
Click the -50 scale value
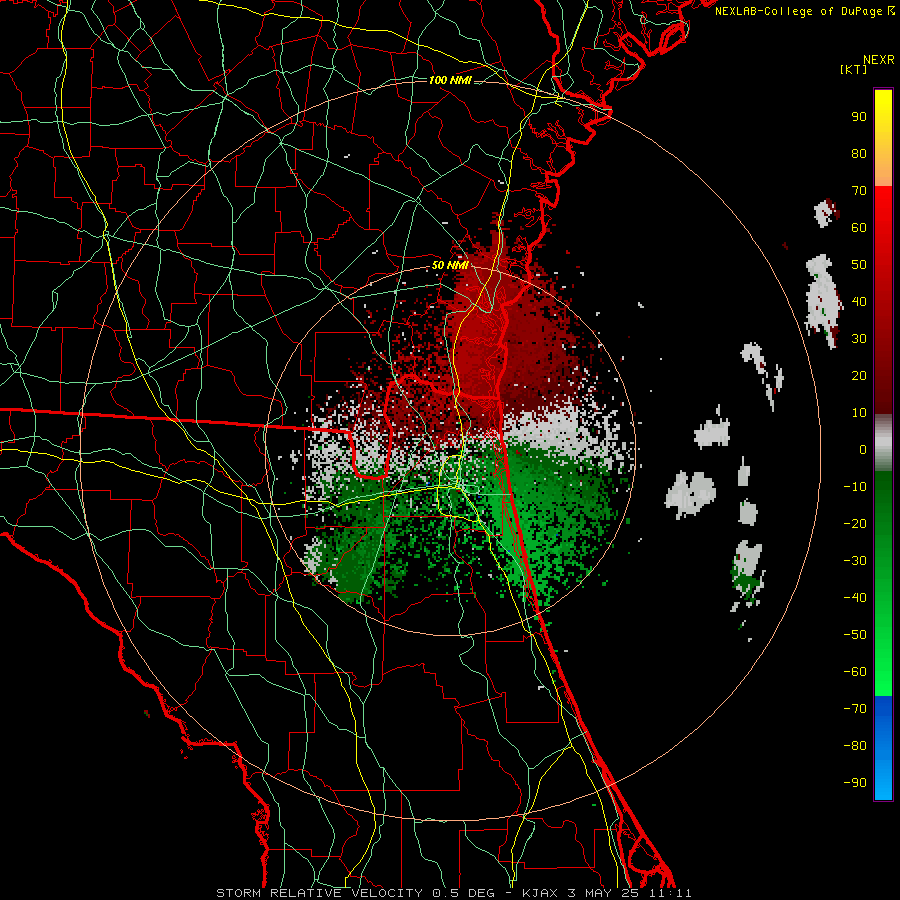(x=855, y=635)
